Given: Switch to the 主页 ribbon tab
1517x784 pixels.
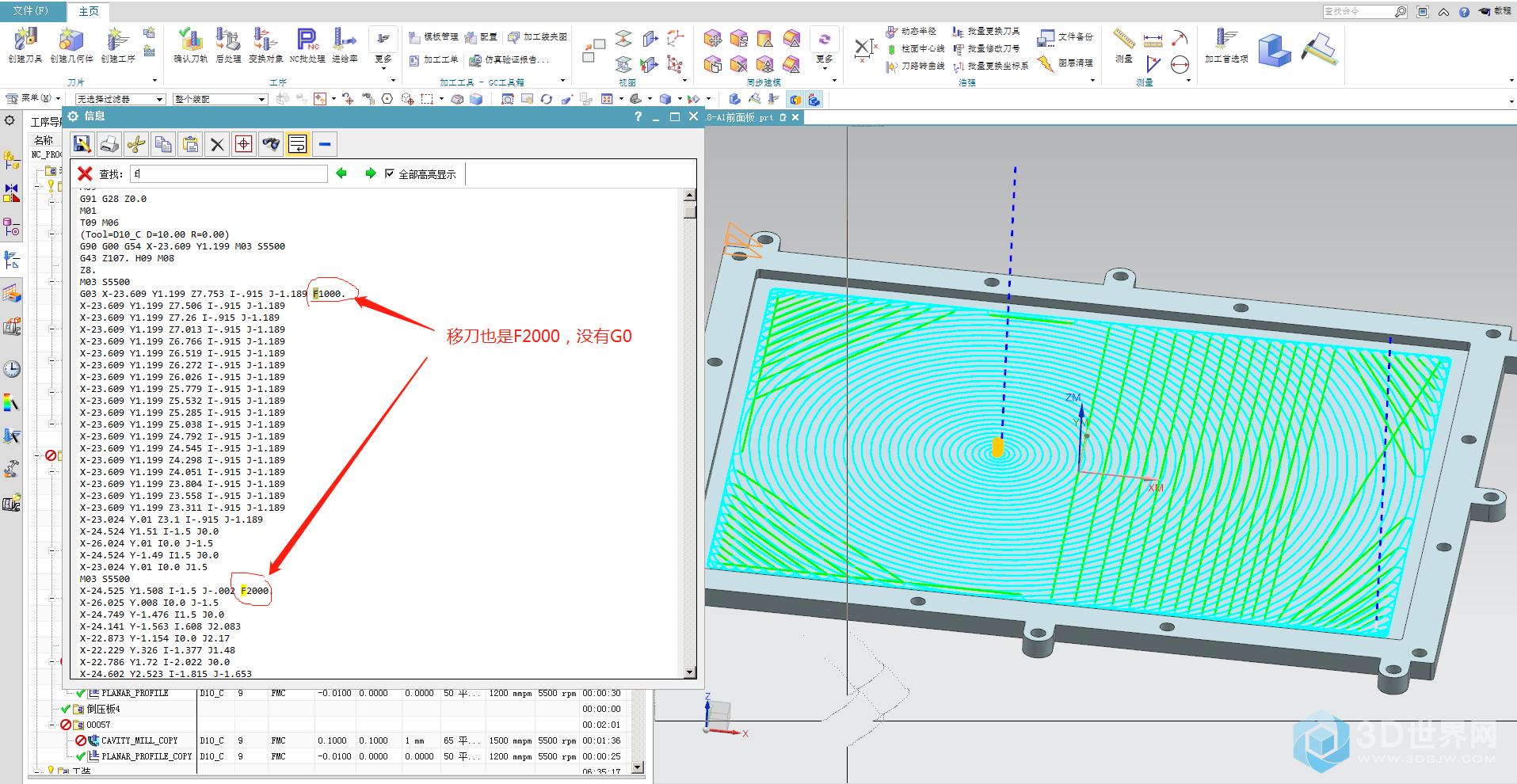Looking at the screenshot, I should coord(89,11).
